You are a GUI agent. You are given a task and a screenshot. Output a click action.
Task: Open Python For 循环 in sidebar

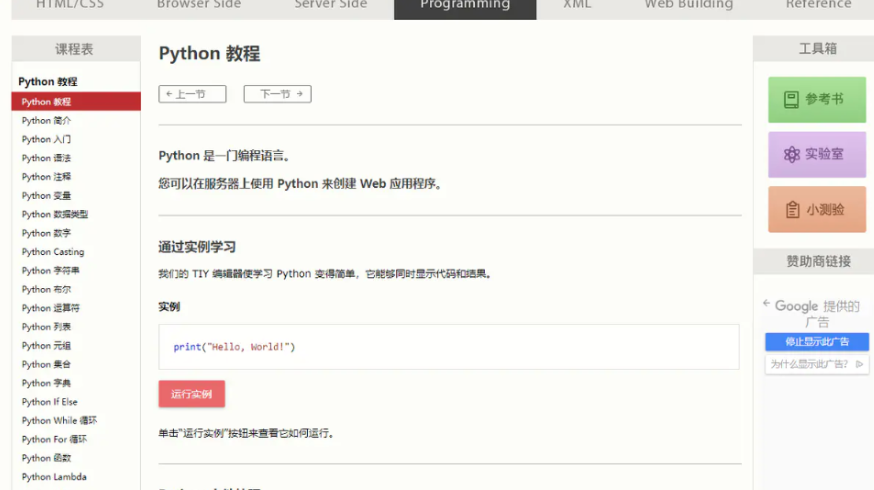click(54, 439)
